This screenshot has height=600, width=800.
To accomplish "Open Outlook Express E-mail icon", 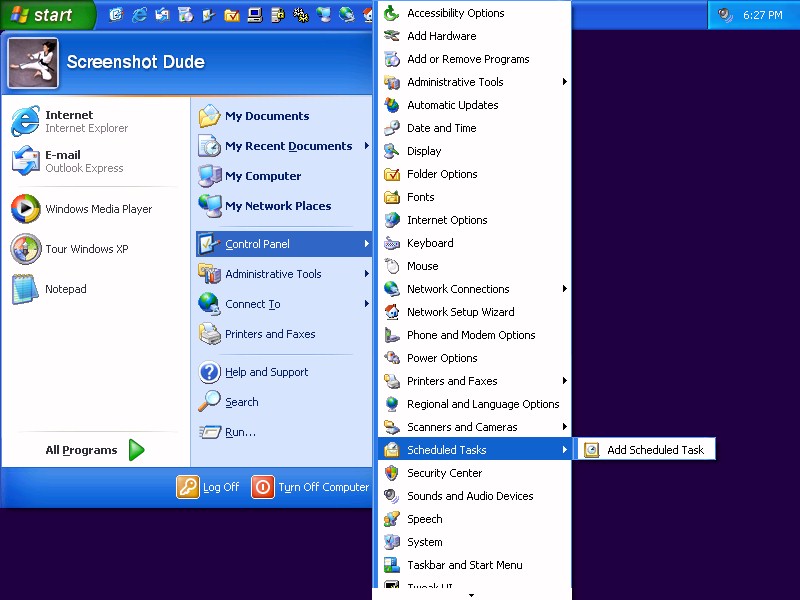I will click(x=25, y=161).
